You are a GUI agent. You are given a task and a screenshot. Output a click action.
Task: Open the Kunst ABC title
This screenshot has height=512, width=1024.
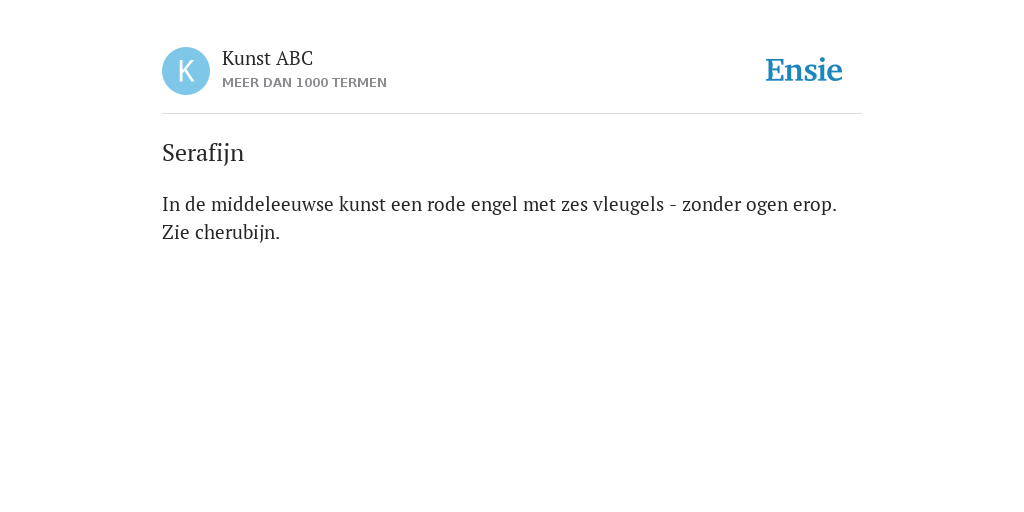coord(267,58)
